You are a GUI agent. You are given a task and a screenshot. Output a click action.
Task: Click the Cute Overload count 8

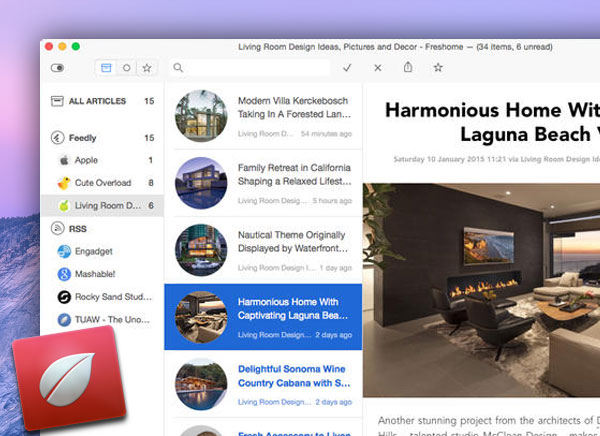pos(151,183)
